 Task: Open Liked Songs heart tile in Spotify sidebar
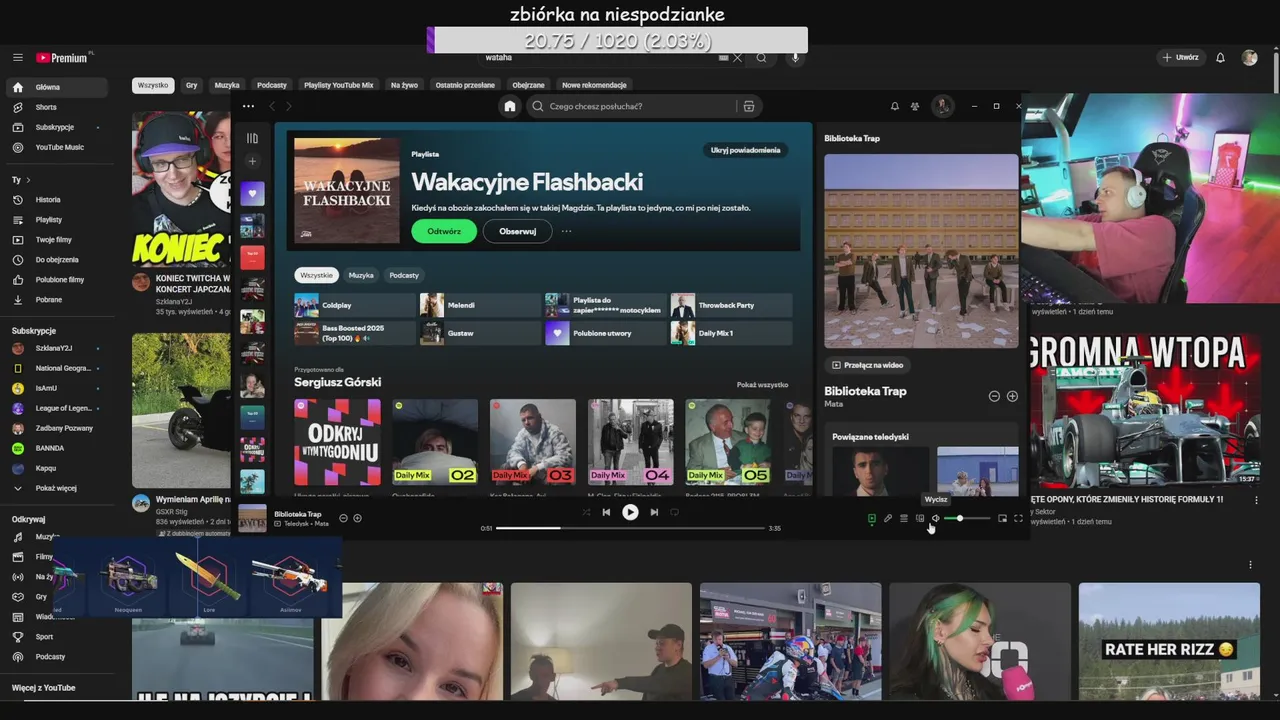point(252,193)
